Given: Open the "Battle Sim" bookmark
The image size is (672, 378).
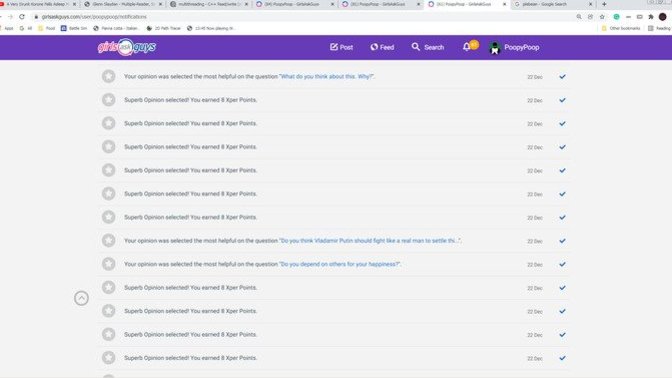Looking at the screenshot, I should coord(74,28).
